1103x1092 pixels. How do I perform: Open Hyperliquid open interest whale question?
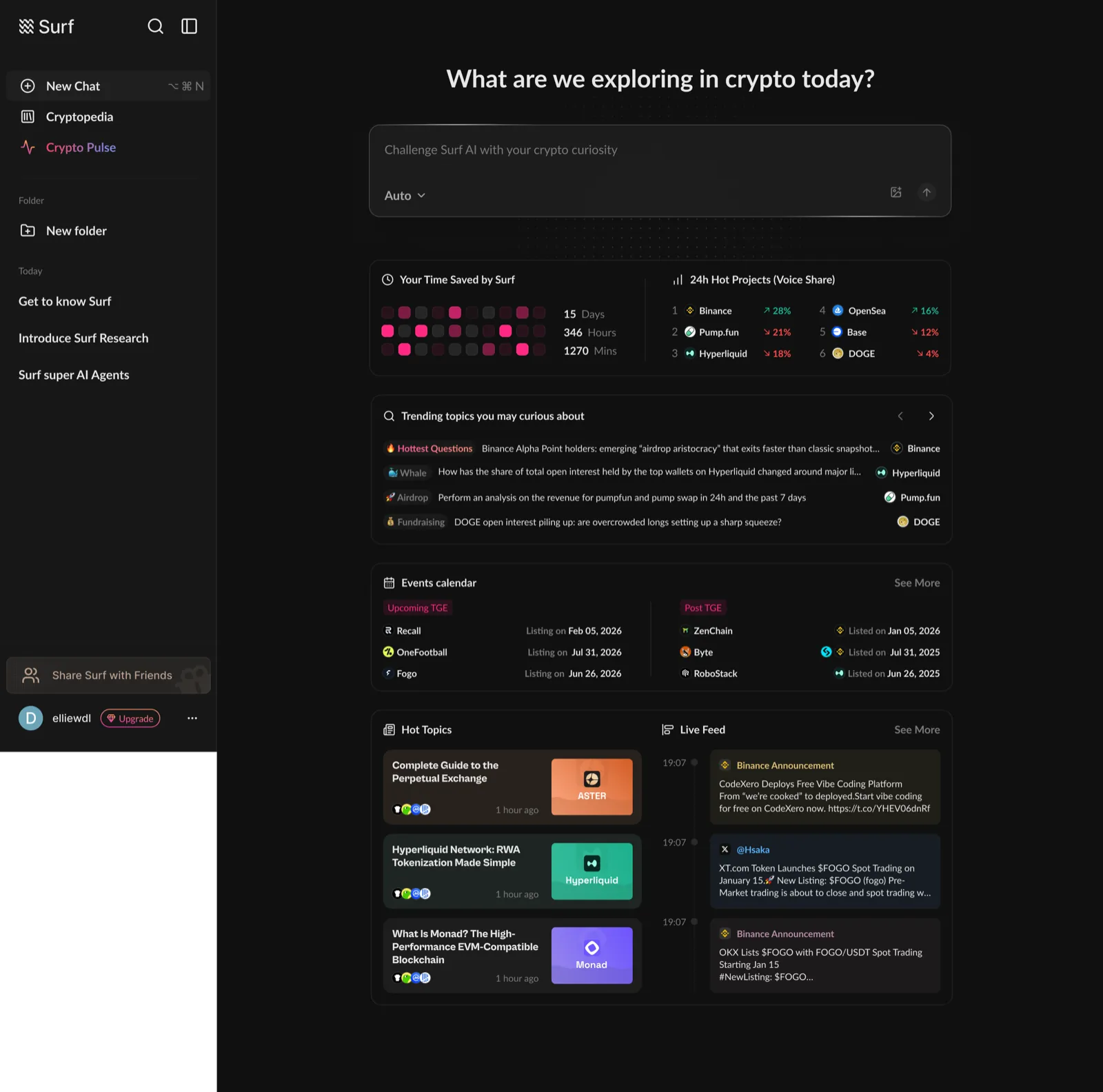[649, 472]
